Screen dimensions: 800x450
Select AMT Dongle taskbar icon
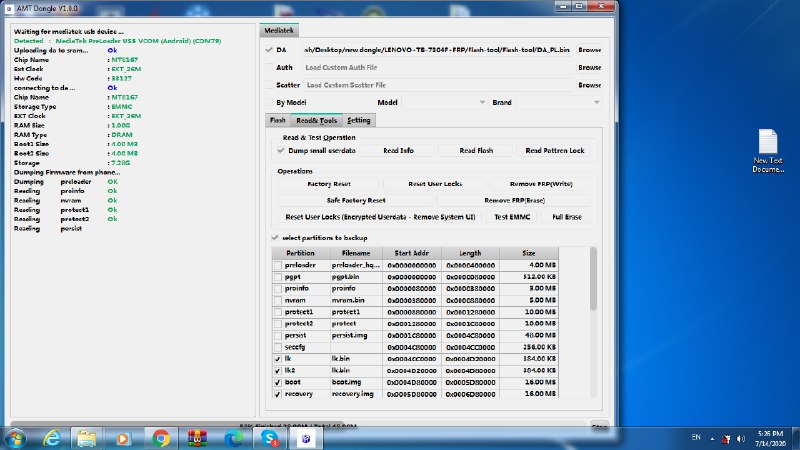(306, 438)
